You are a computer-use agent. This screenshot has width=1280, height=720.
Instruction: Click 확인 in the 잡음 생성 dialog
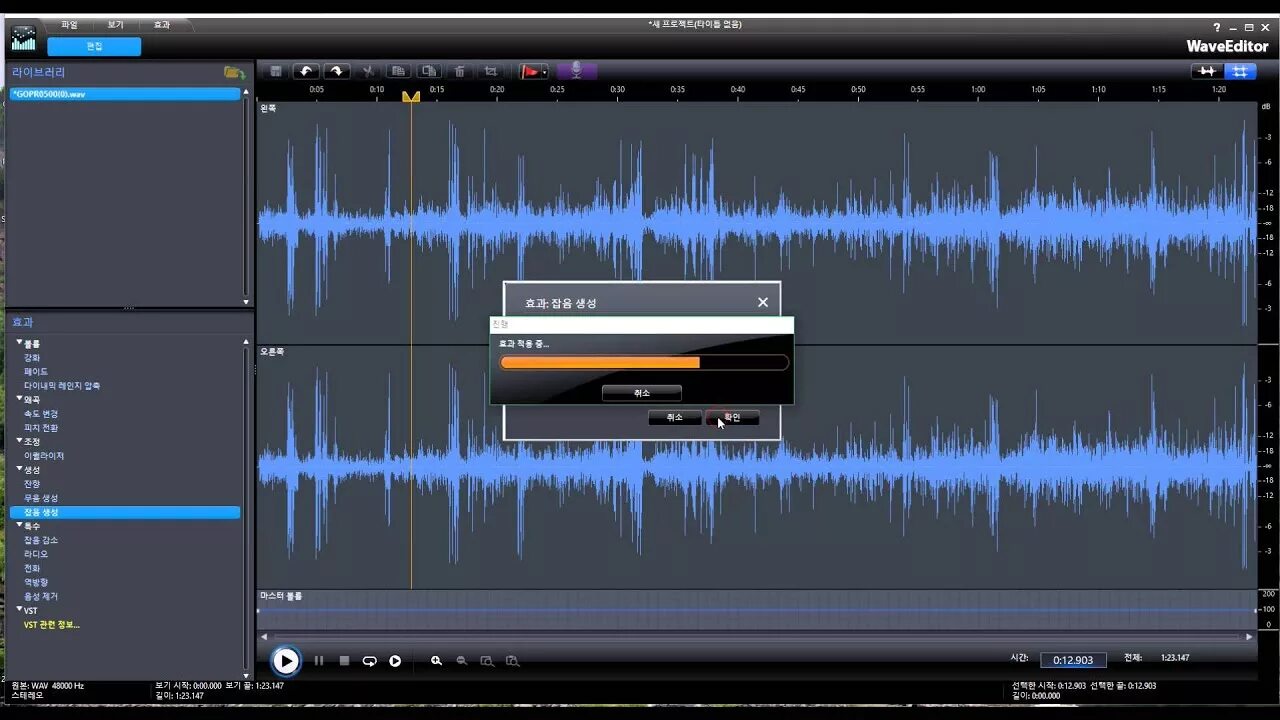[x=732, y=418]
